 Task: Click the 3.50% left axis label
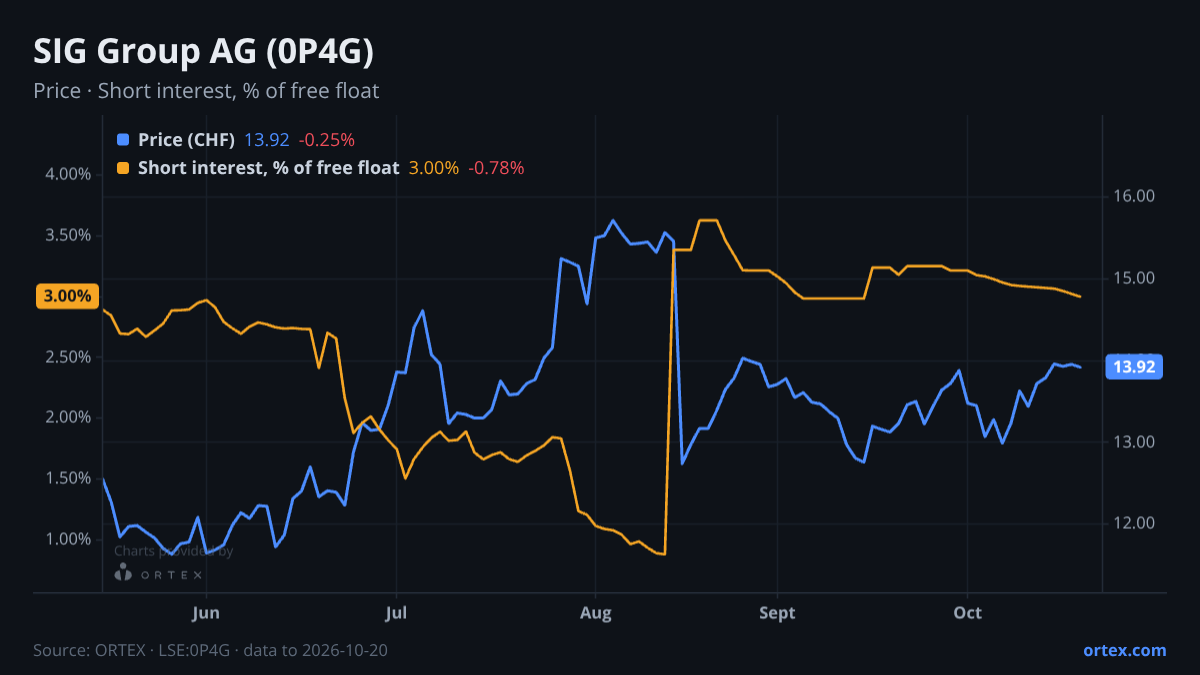69,235
